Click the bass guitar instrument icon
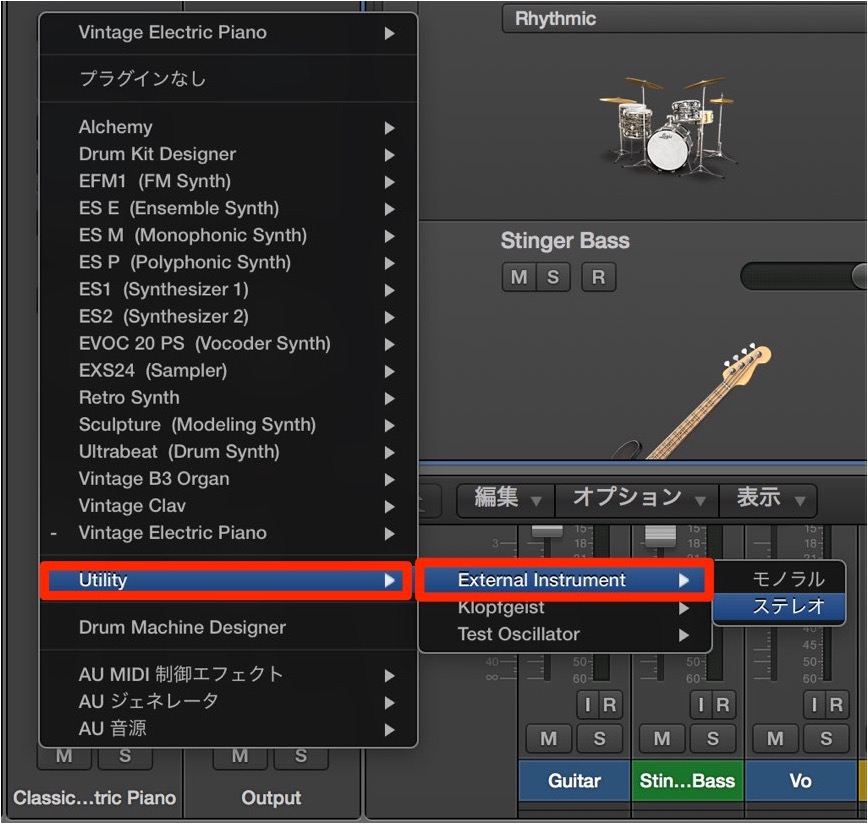Image resolution: width=868 pixels, height=824 pixels. click(694, 402)
